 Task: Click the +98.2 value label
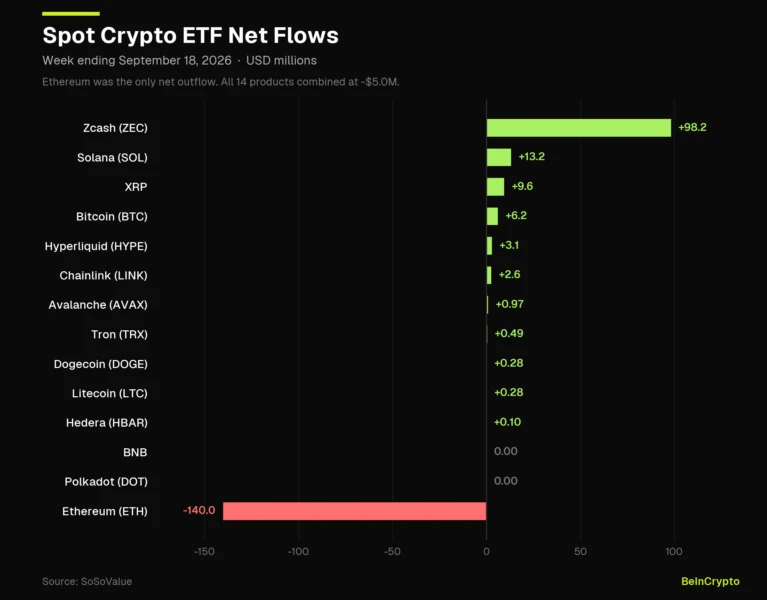[x=692, y=127]
